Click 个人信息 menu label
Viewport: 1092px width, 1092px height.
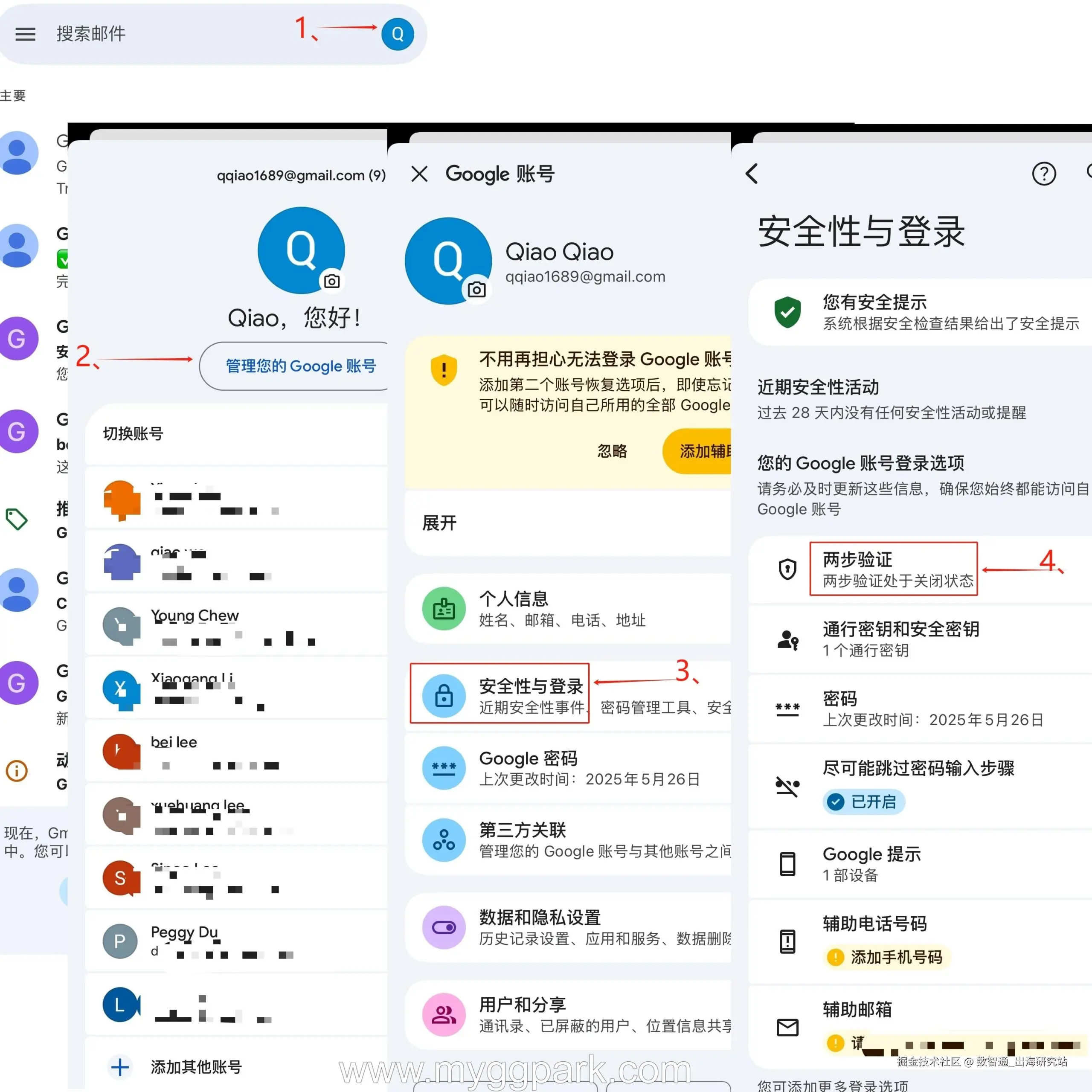pos(514,598)
